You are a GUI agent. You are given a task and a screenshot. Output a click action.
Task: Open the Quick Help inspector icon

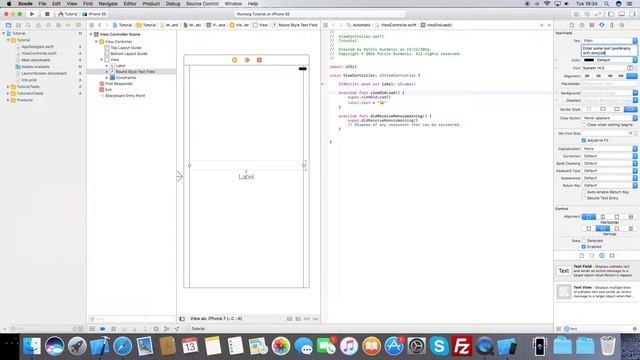(582, 25)
